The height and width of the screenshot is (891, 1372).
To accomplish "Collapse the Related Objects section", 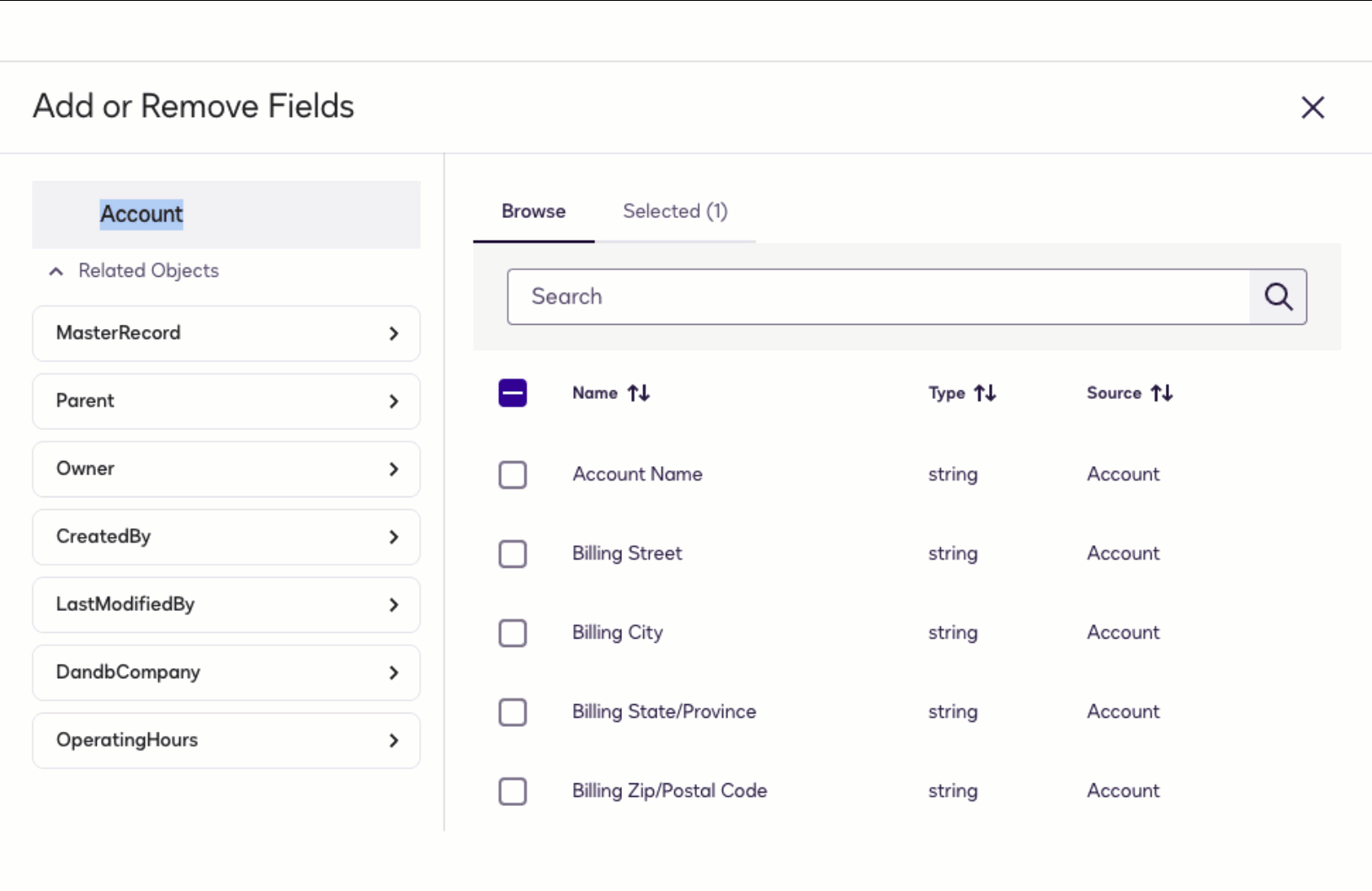I will [x=56, y=271].
